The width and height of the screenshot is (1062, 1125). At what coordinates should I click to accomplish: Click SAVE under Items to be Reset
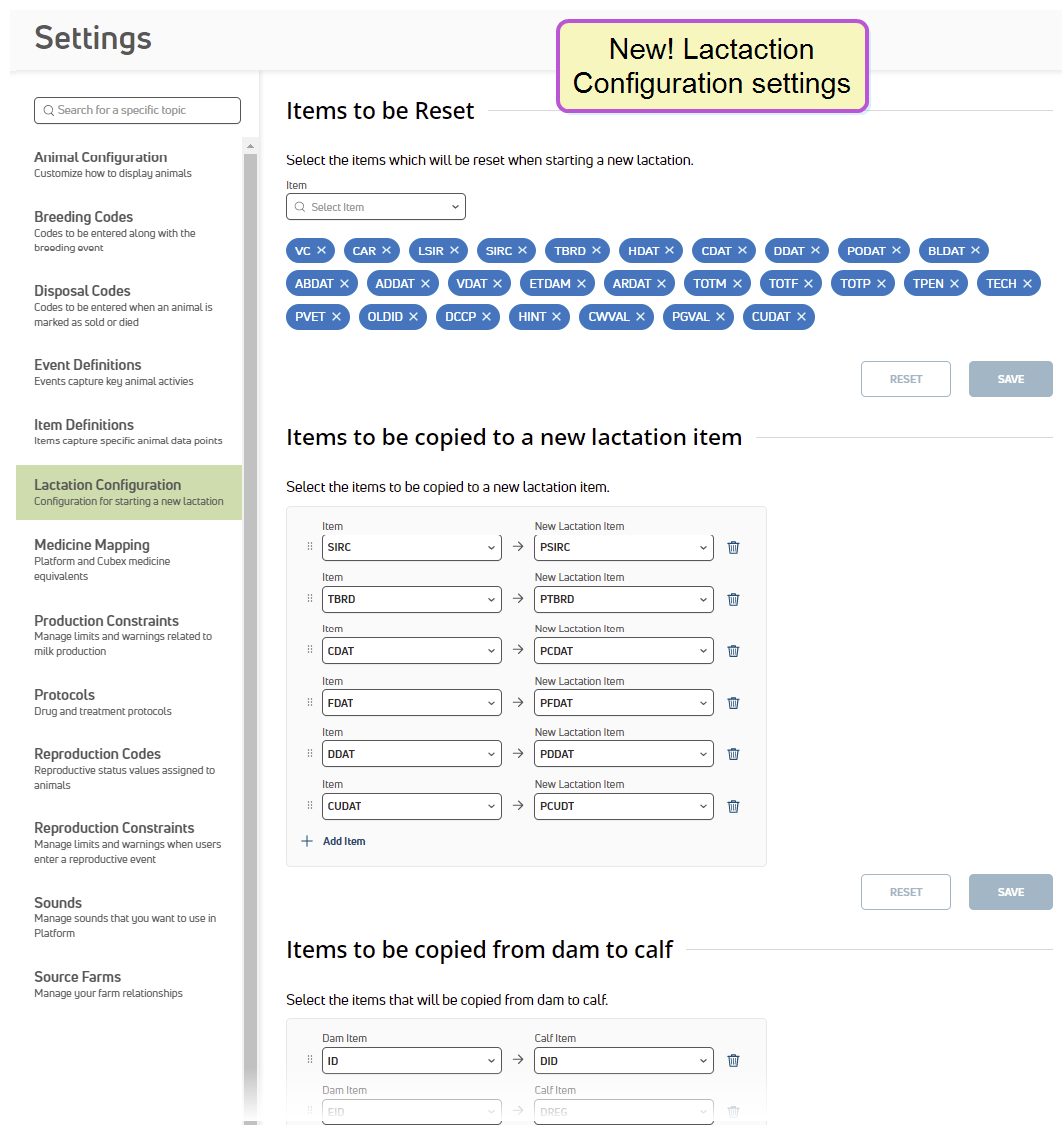(x=1010, y=379)
